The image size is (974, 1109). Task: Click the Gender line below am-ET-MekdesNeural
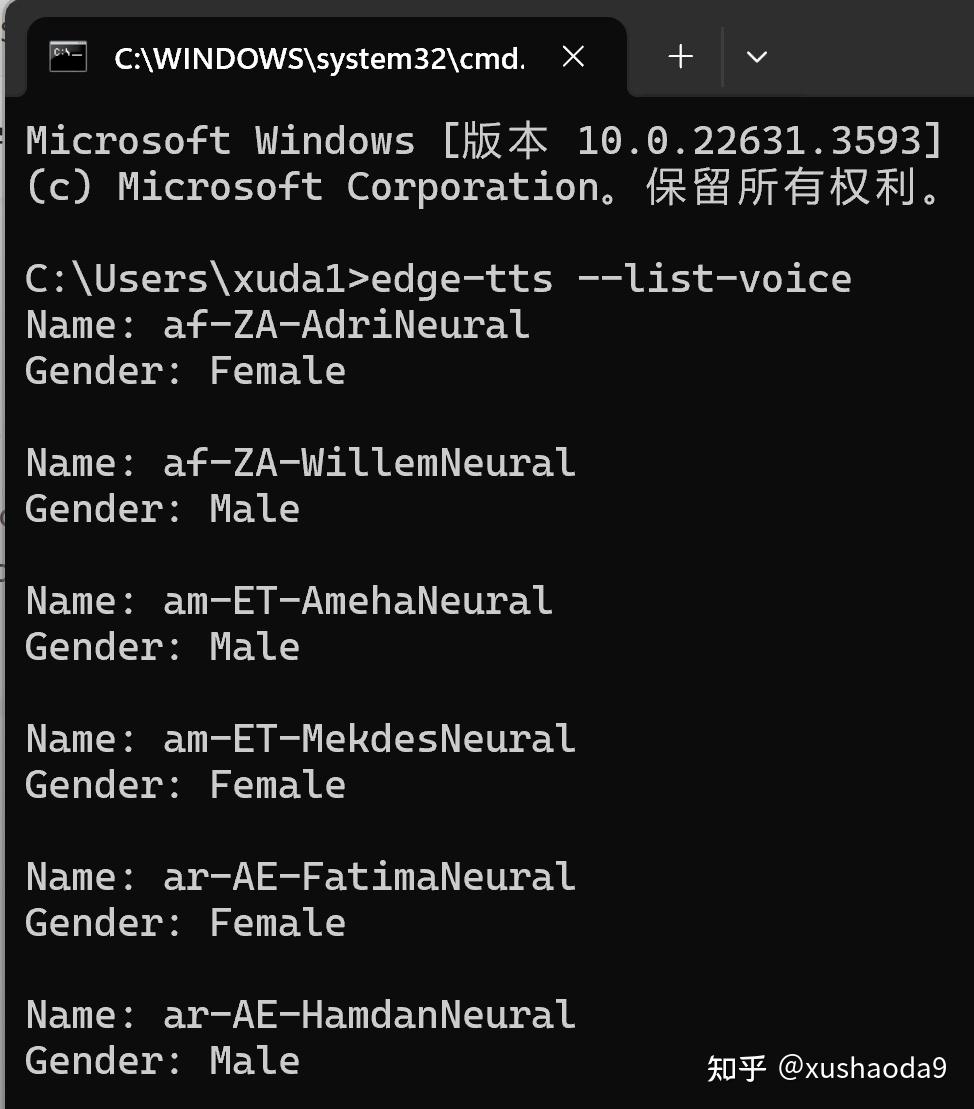click(x=185, y=785)
